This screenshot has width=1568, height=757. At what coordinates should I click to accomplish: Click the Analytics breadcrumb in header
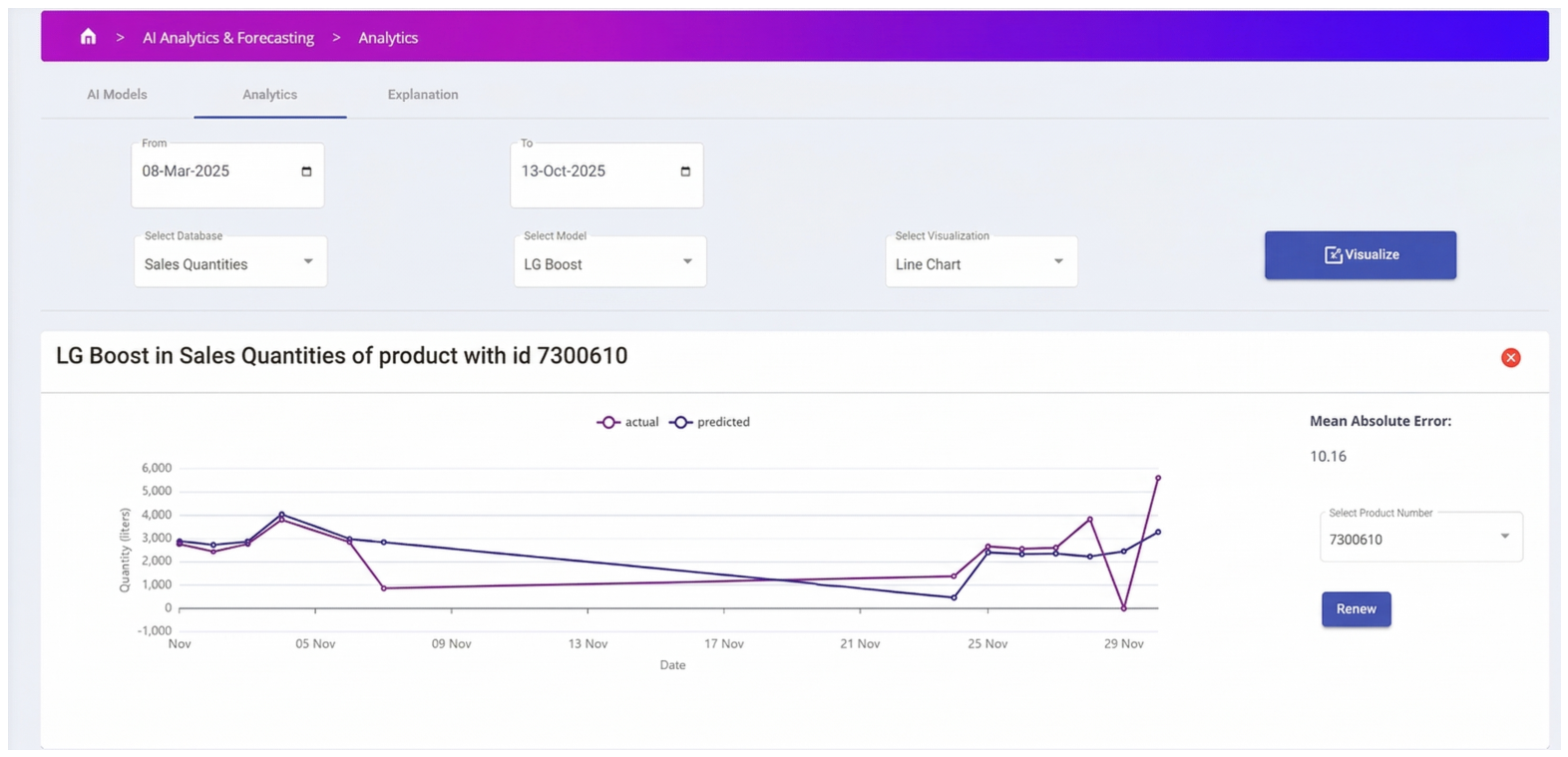point(388,38)
